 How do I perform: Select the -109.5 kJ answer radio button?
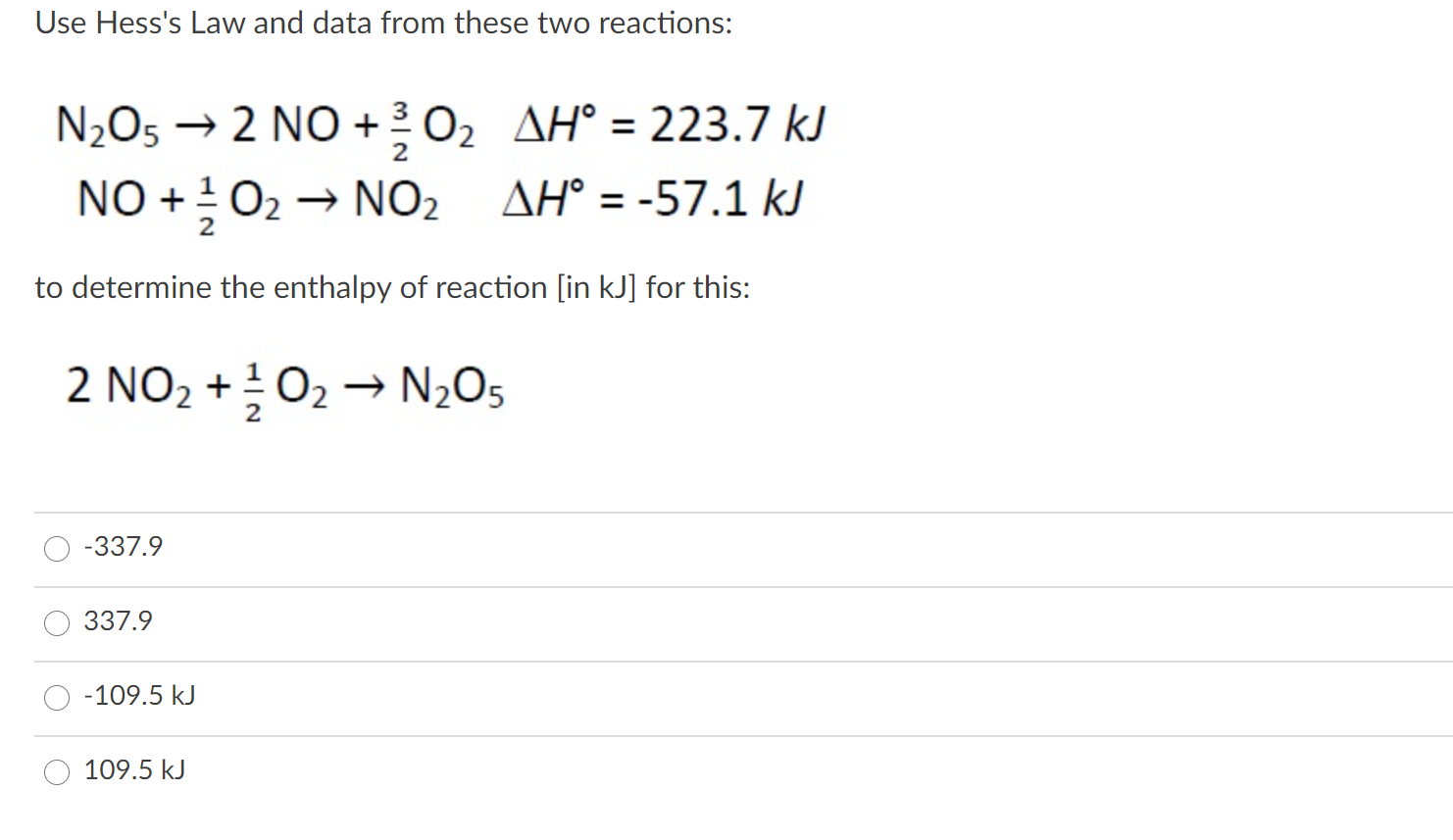coord(56,698)
